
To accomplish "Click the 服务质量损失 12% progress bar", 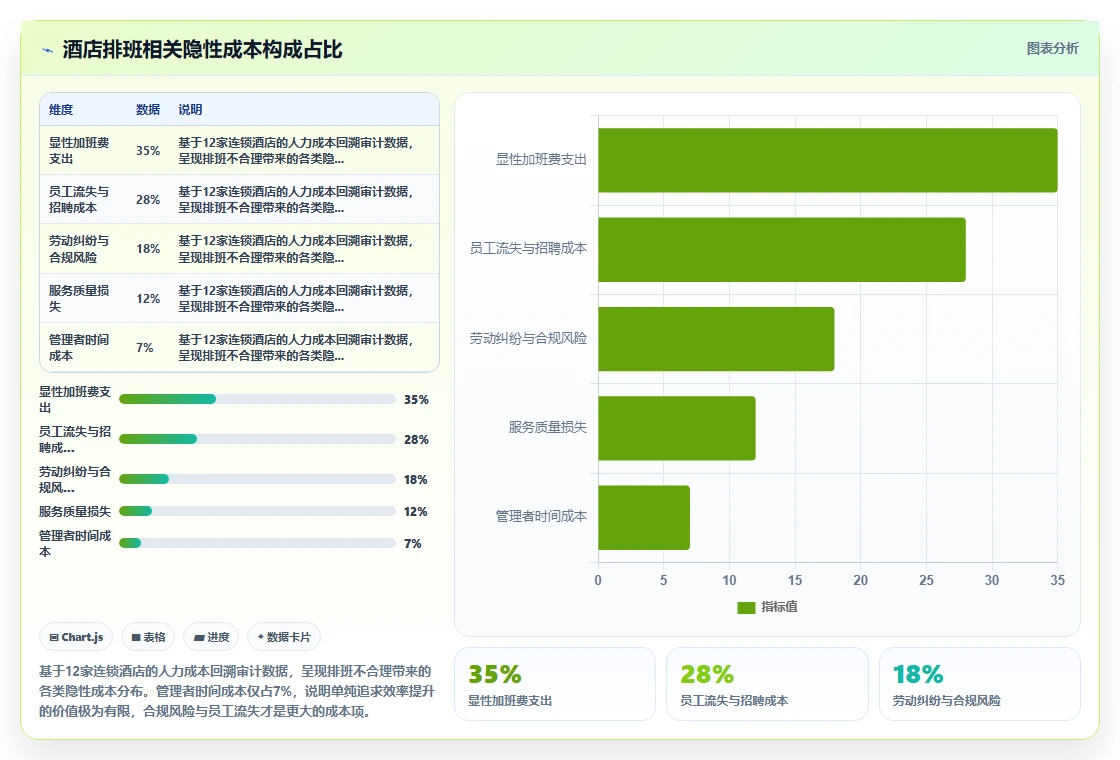I will [257, 511].
